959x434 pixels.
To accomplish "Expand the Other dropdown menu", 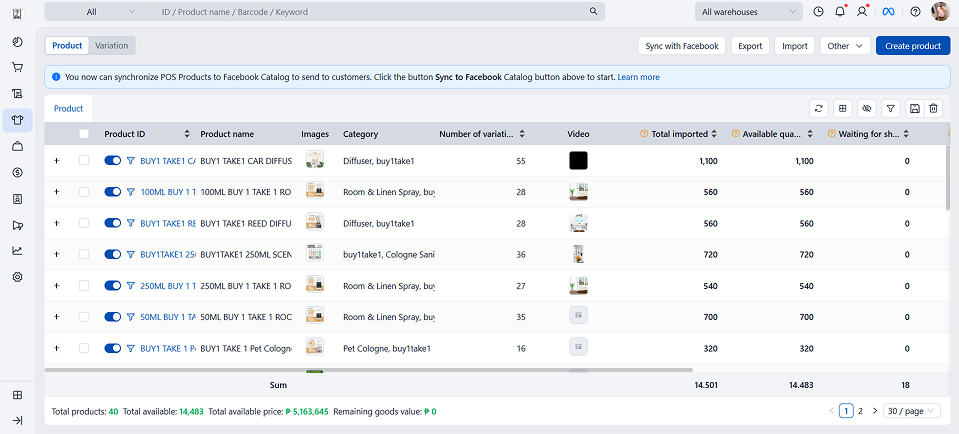I will point(845,46).
